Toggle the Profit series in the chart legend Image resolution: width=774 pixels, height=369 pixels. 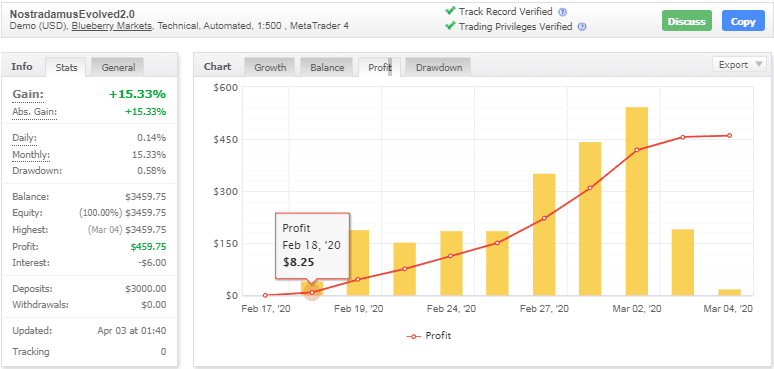point(428,336)
